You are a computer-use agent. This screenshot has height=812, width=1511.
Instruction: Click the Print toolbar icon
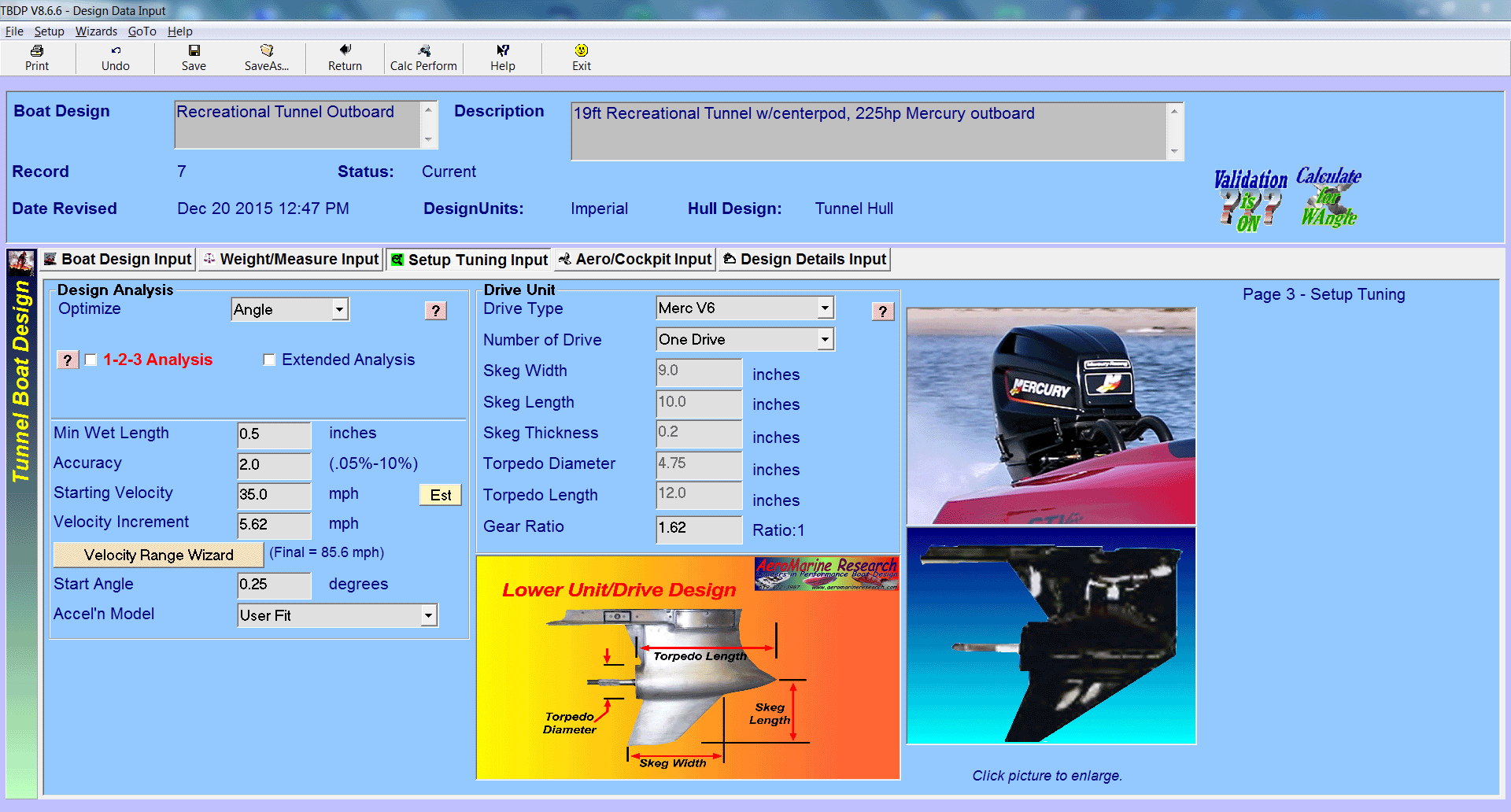(x=36, y=58)
